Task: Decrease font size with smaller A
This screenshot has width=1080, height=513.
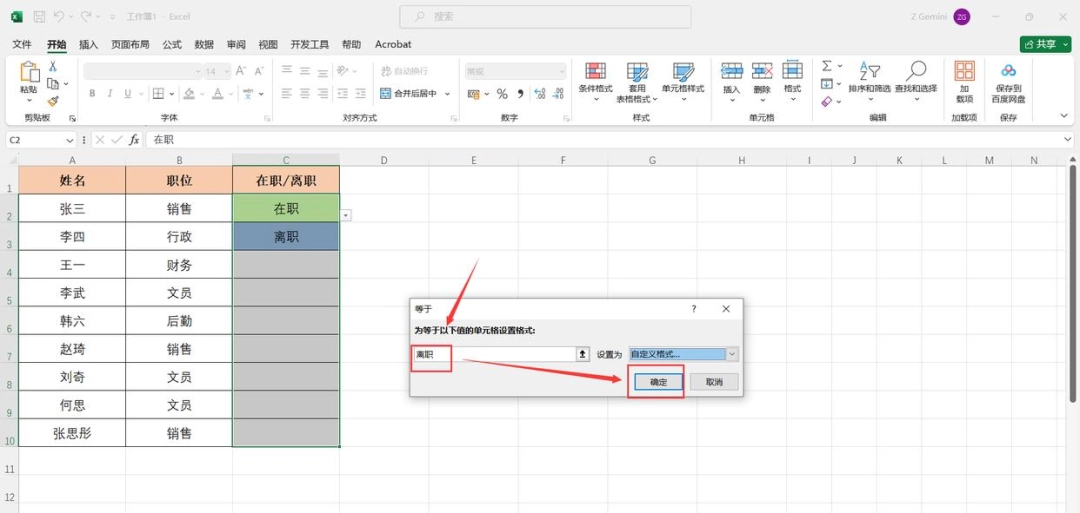Action: point(259,71)
